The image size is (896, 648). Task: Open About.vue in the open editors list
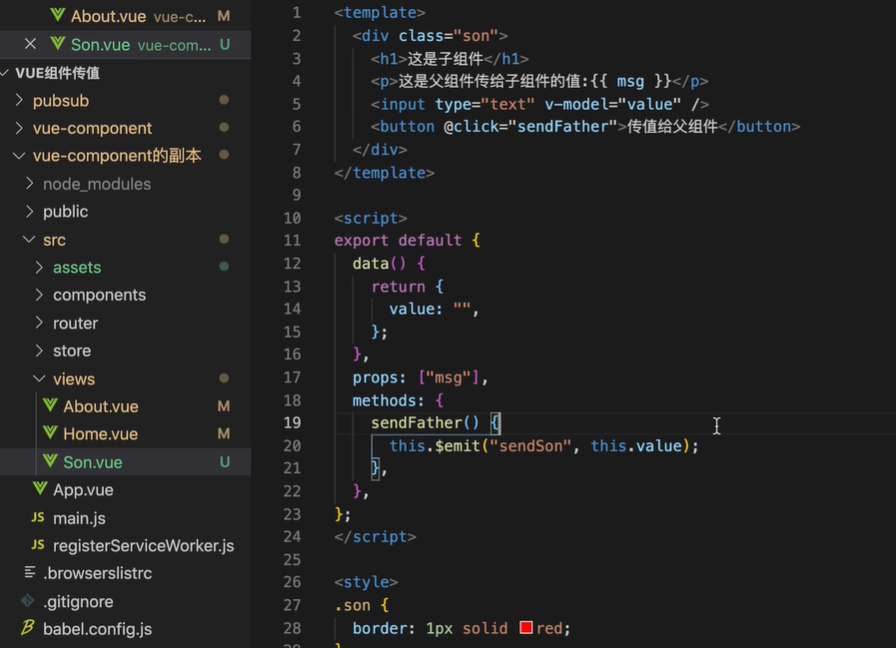point(125,16)
